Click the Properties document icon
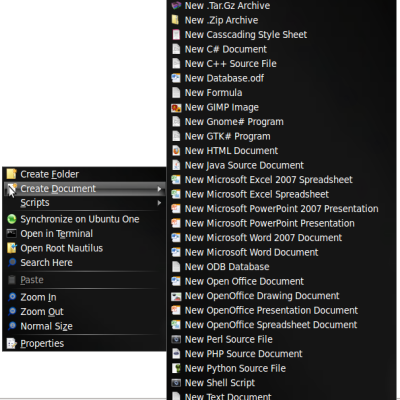Viewport: 400px width, 400px height. [x=11, y=343]
